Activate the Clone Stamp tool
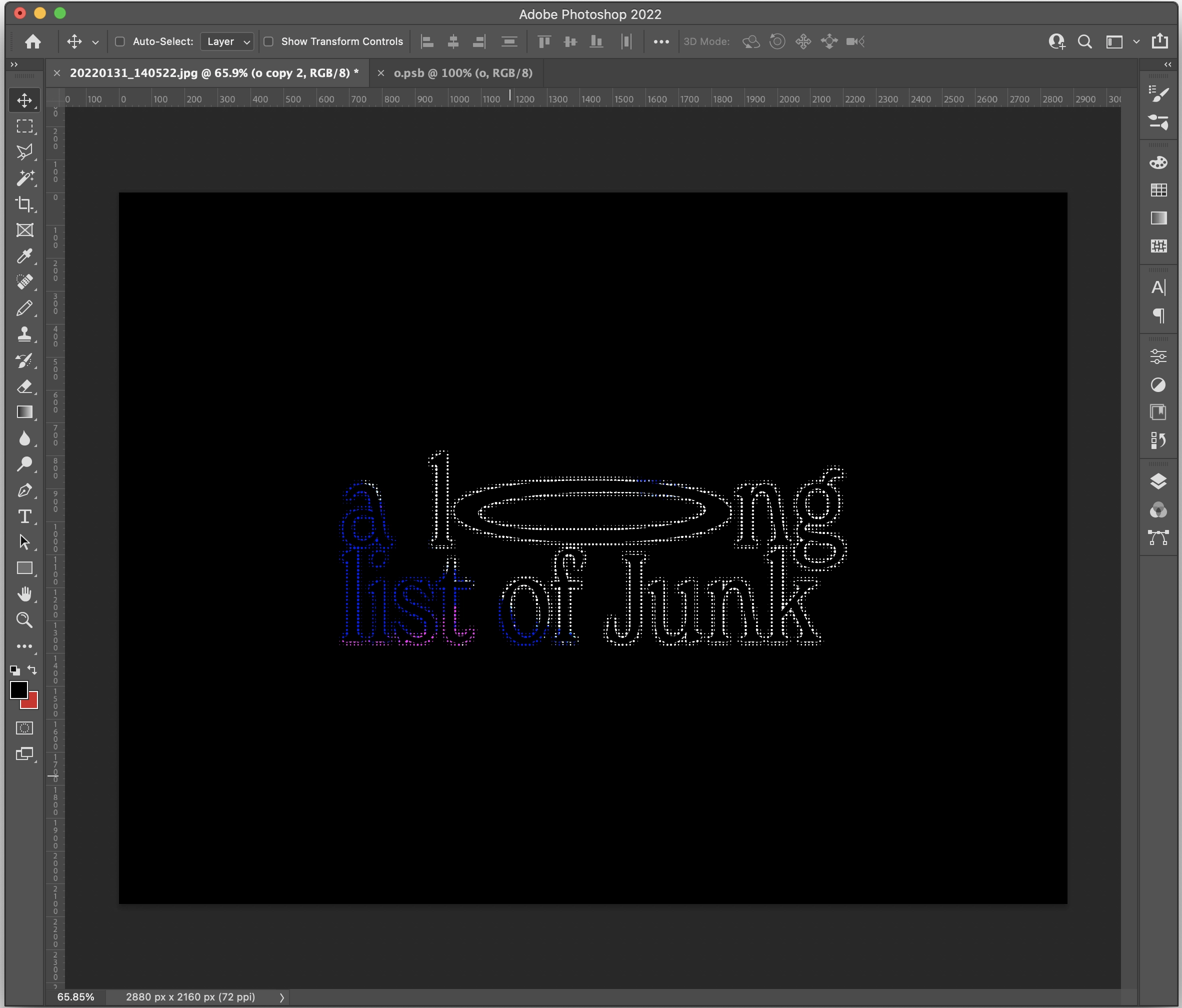Screen dimensions: 1182x1008 (x=24, y=334)
